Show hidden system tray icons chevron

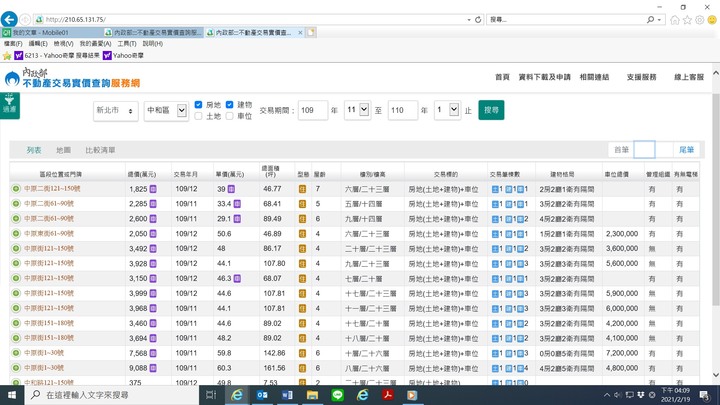607,395
